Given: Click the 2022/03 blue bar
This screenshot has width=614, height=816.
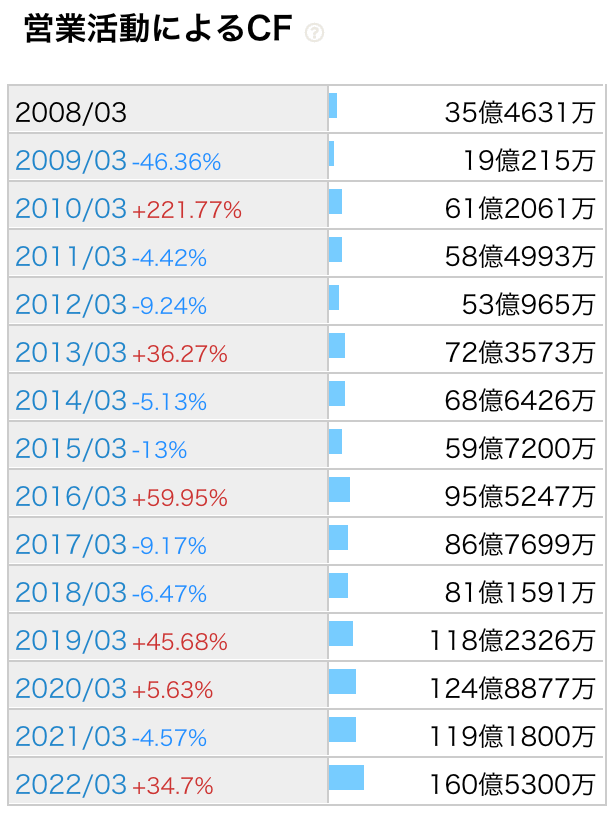Looking at the screenshot, I should pyautogui.click(x=346, y=778).
